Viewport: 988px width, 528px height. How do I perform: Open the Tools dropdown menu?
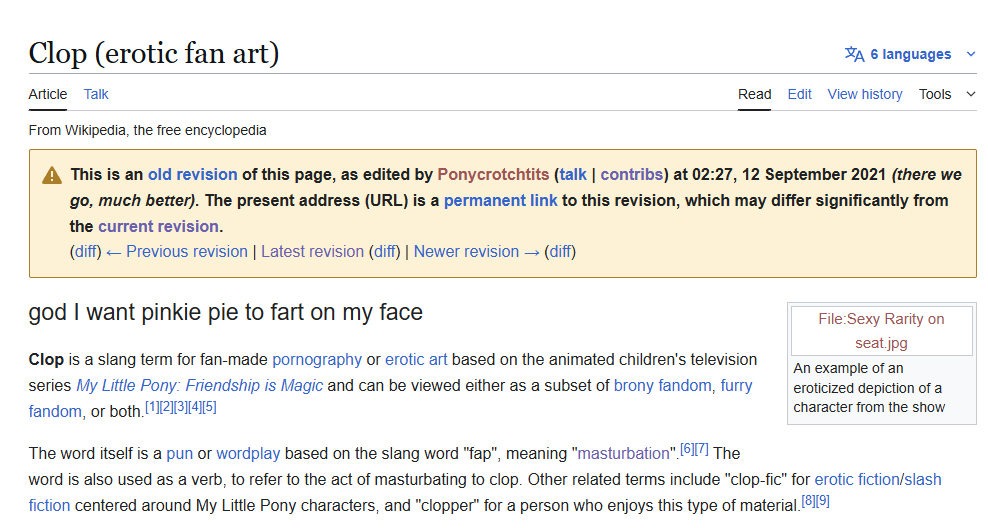(947, 94)
